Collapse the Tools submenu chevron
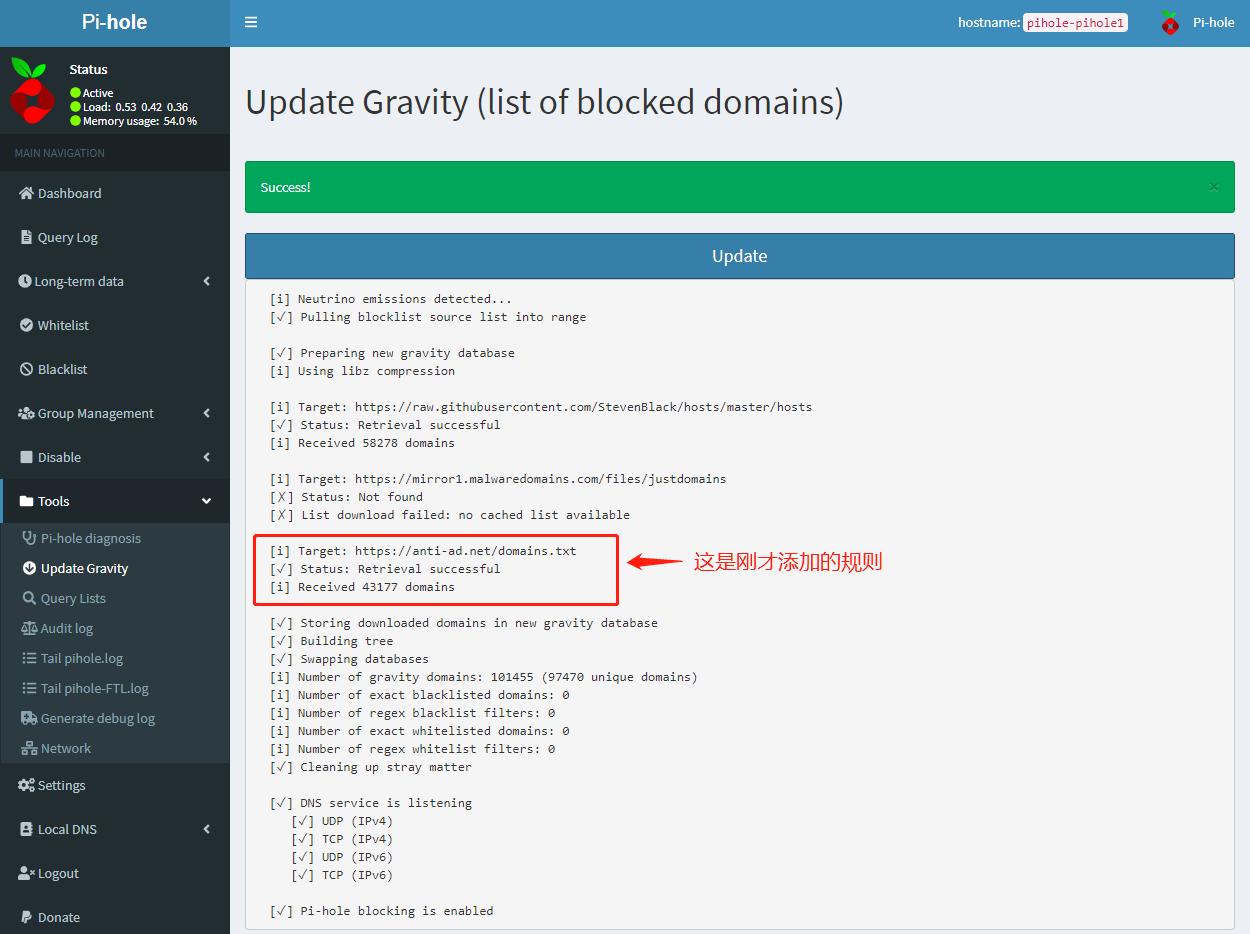This screenshot has height=934, width=1250. tap(207, 501)
